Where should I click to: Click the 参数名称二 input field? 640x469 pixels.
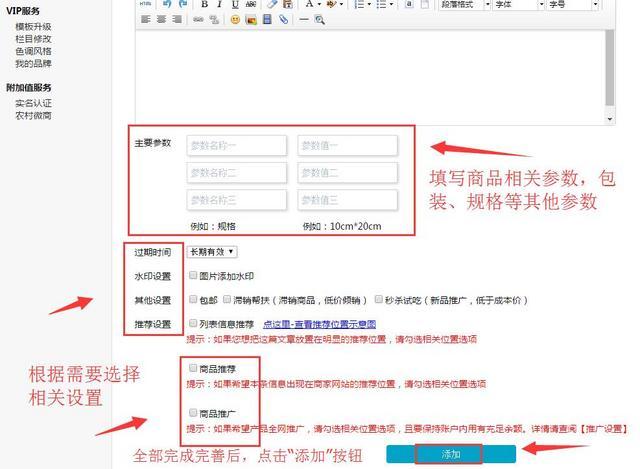click(237, 173)
